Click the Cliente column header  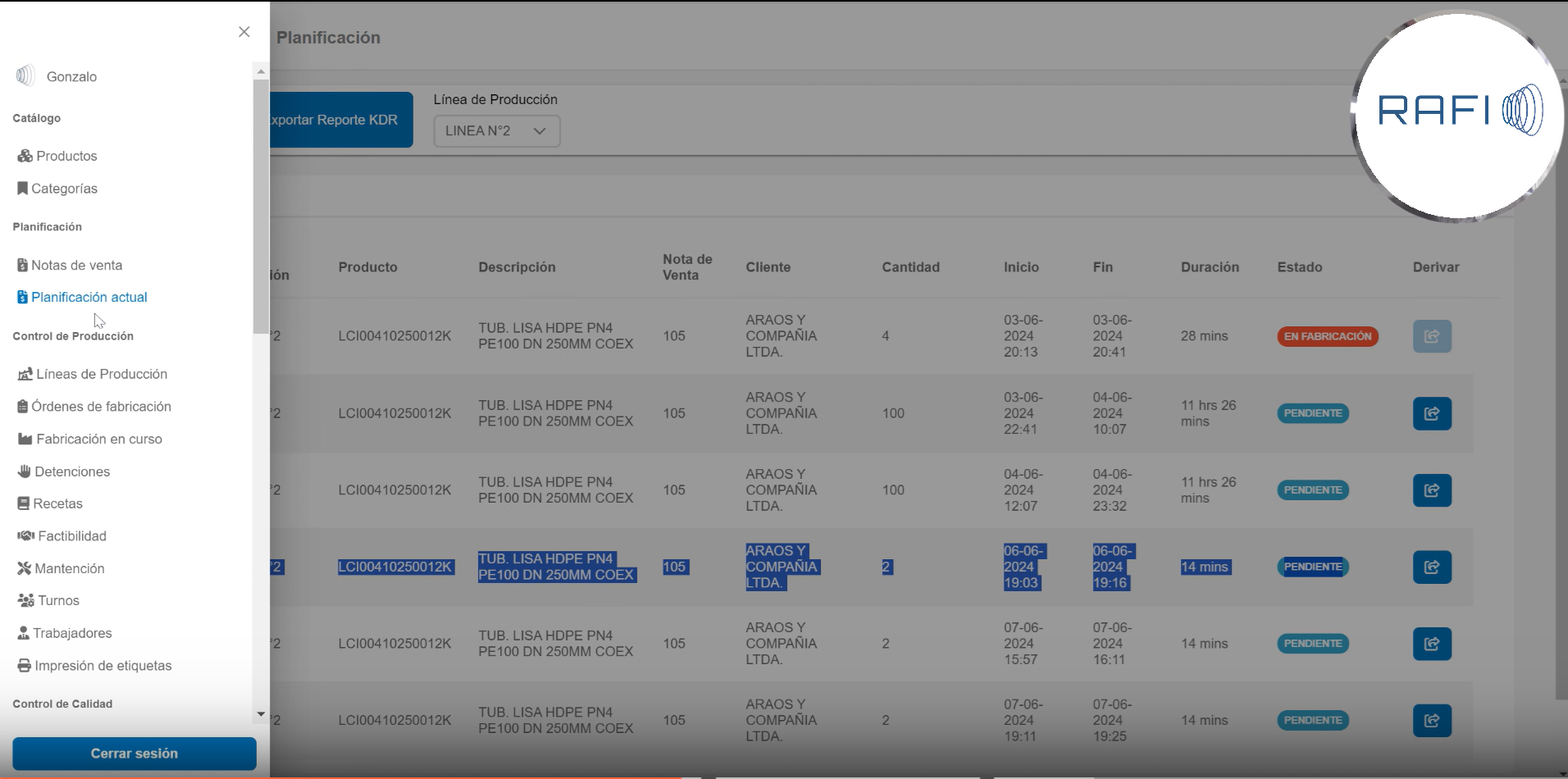[x=768, y=267]
